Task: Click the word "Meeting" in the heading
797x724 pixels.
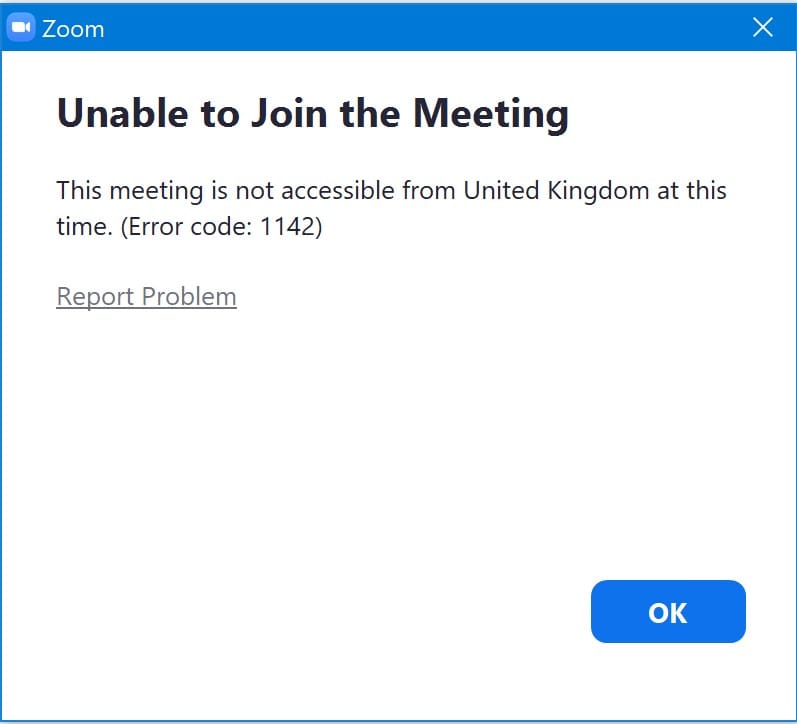Action: [x=491, y=114]
